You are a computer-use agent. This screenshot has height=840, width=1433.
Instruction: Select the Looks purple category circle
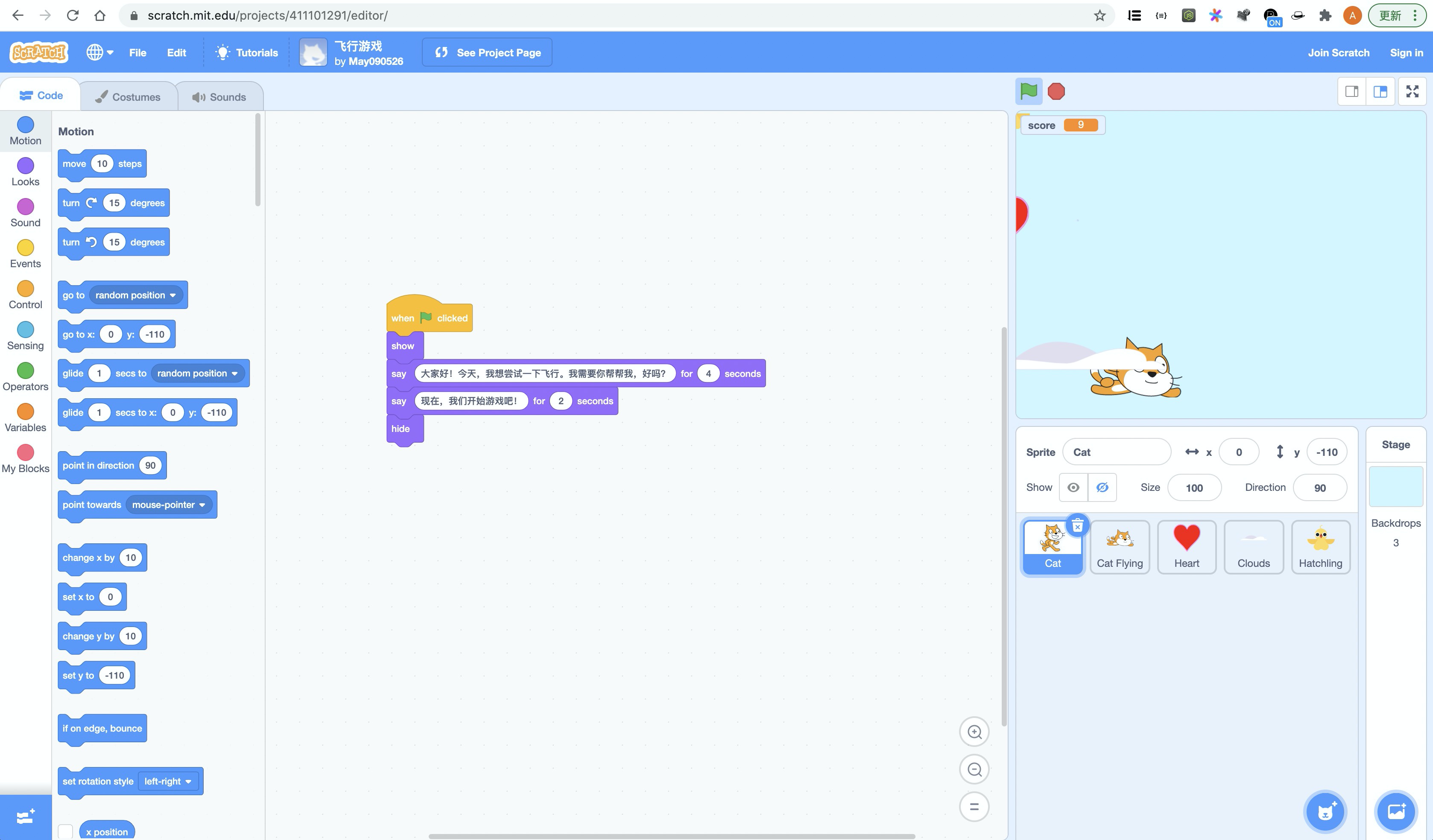click(x=26, y=165)
